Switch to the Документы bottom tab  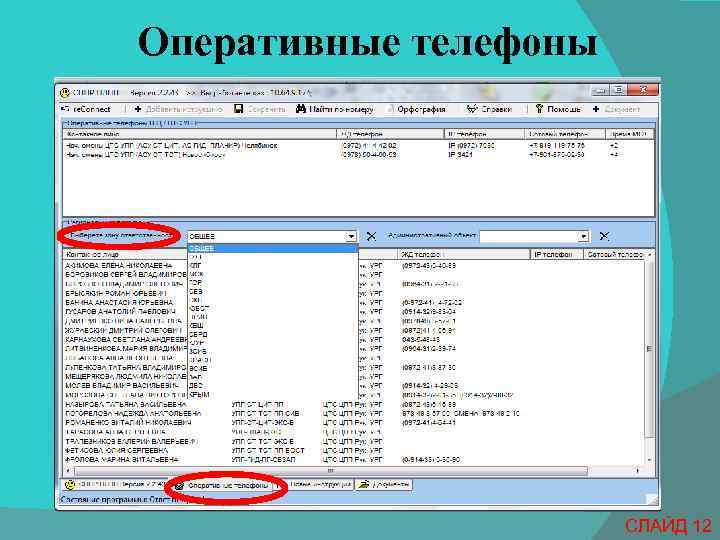tap(383, 485)
